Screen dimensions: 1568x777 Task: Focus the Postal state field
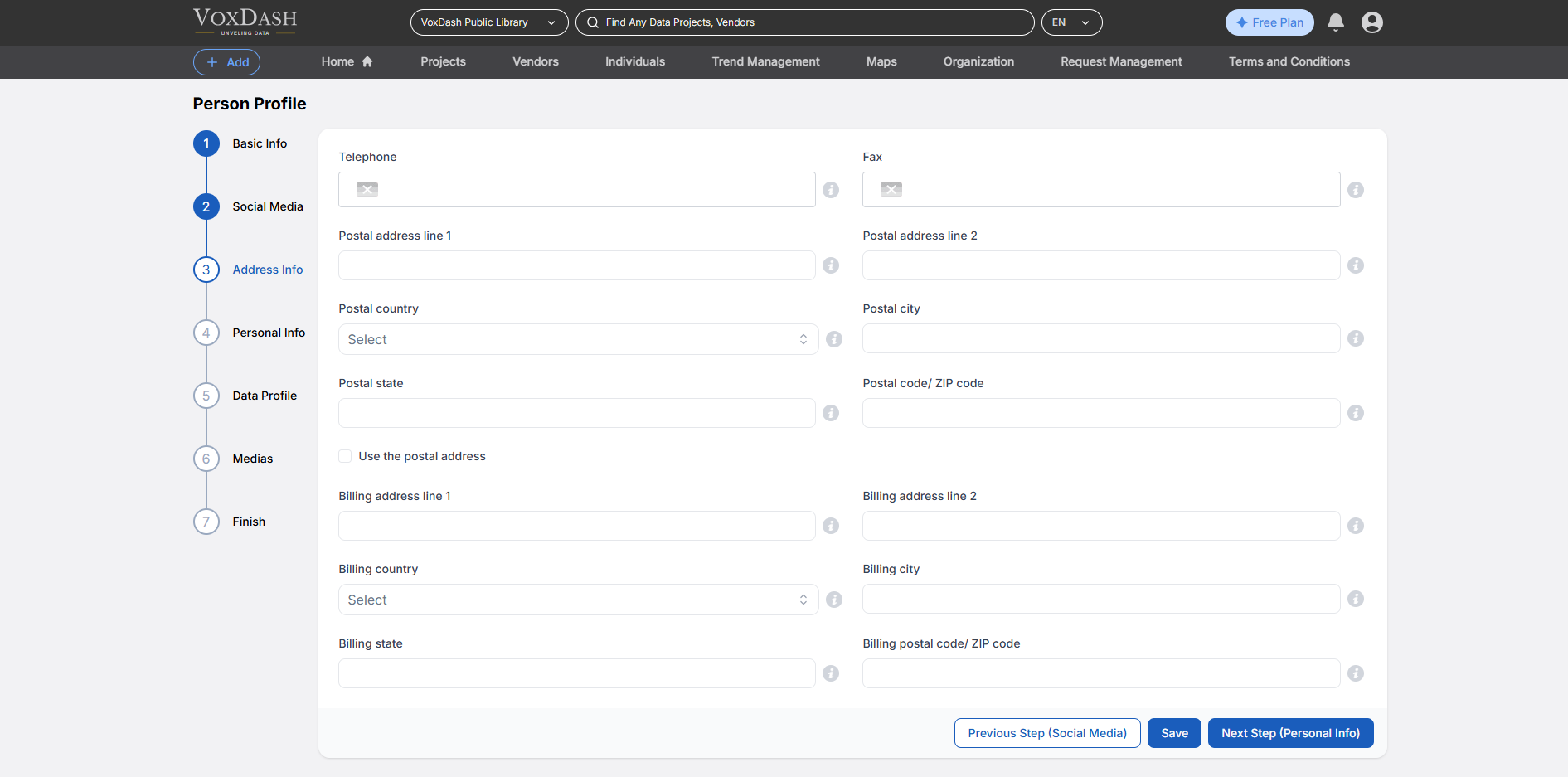pos(577,413)
